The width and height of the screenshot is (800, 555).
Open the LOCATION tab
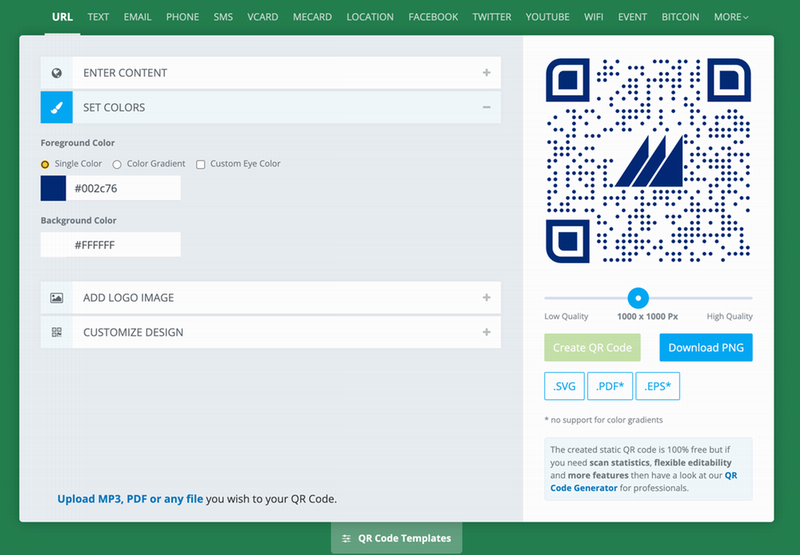pos(370,17)
